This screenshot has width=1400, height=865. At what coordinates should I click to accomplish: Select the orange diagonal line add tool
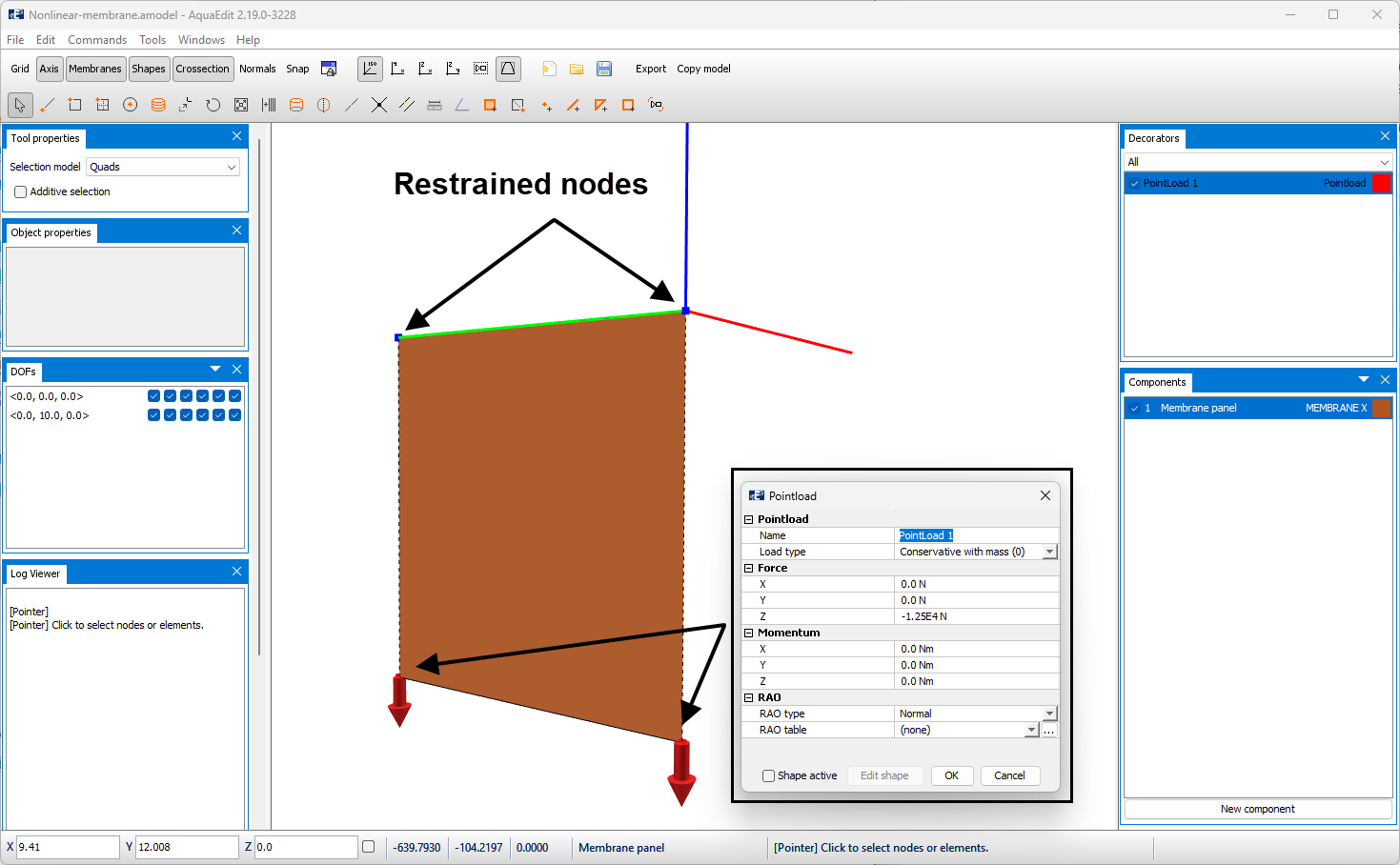click(573, 105)
